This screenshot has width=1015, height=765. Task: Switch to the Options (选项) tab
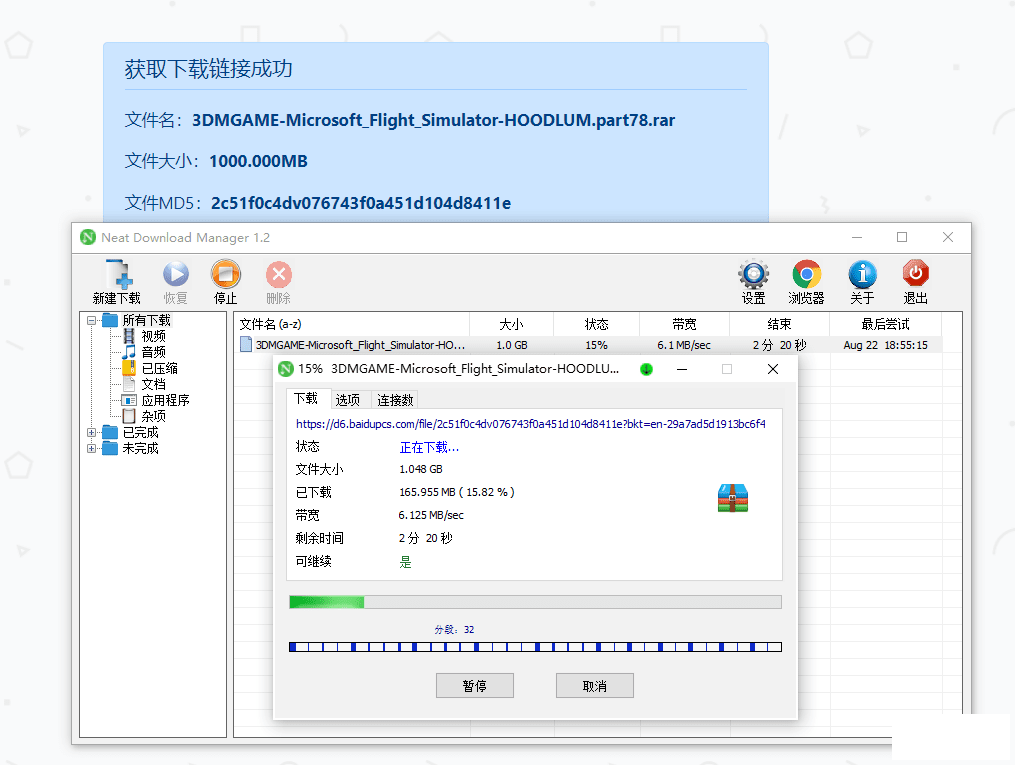click(x=348, y=400)
